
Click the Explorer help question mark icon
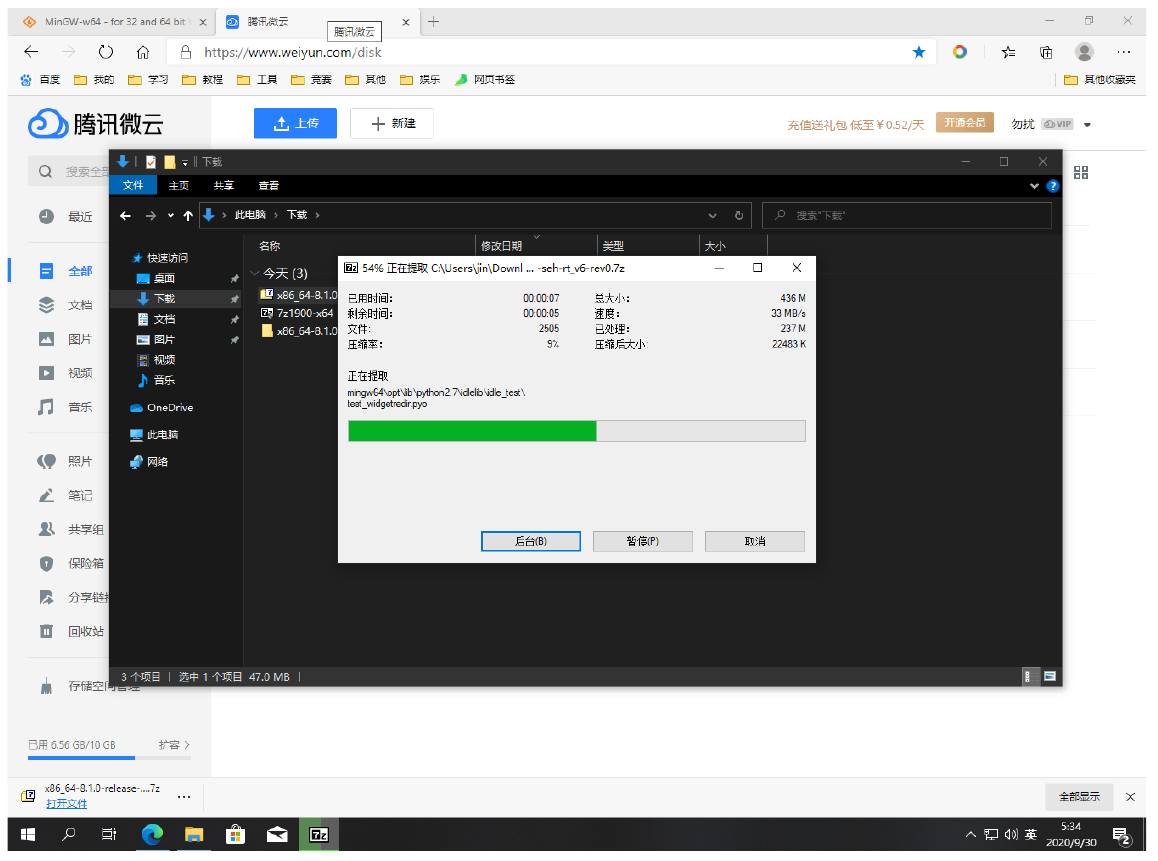[1052, 186]
